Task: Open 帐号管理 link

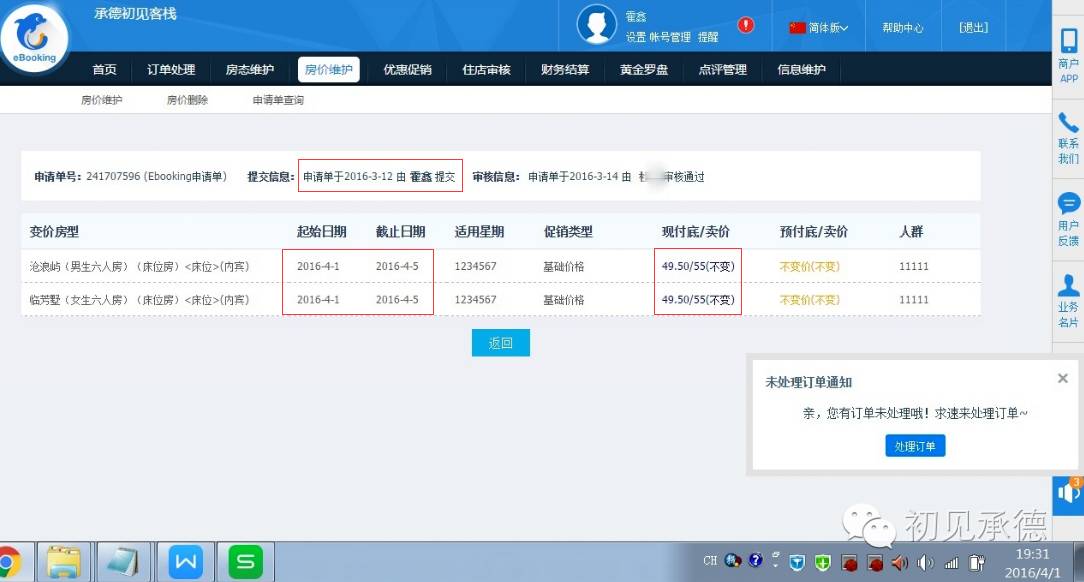Action: pyautogui.click(x=670, y=37)
